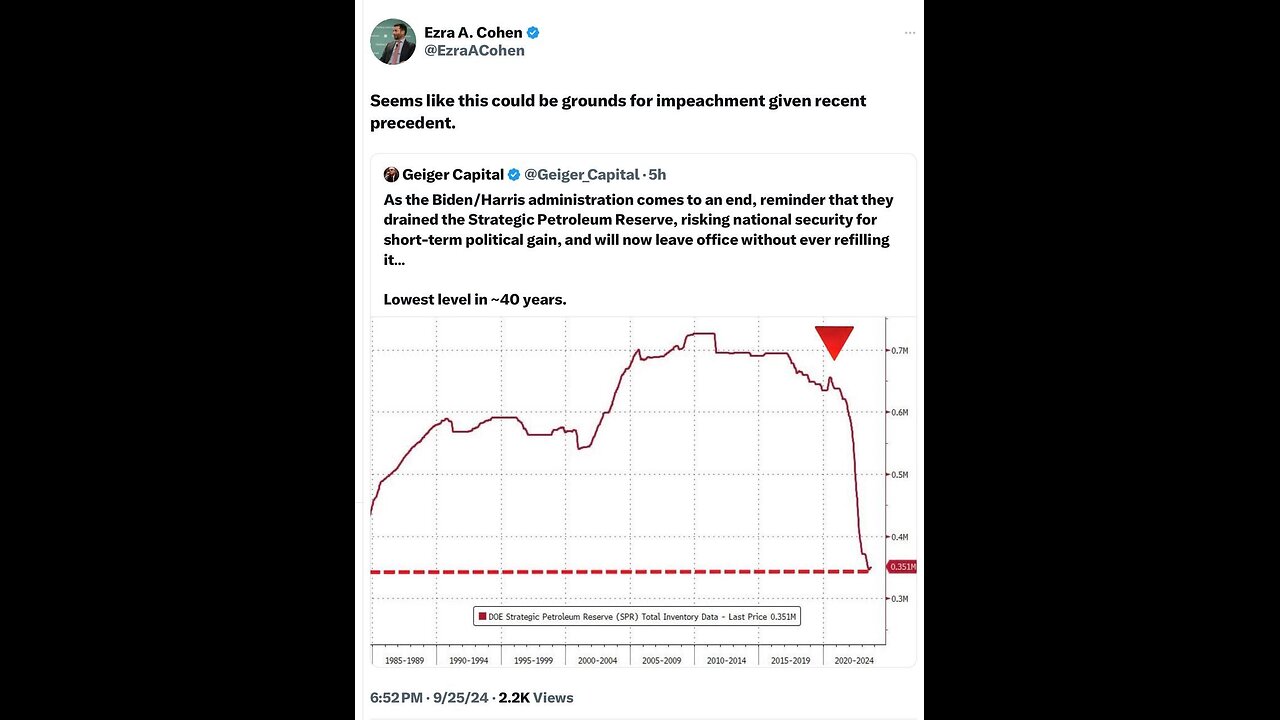Screen dimensions: 1280x720
Task: Open the three-dot more options menu
Action: pos(909,33)
